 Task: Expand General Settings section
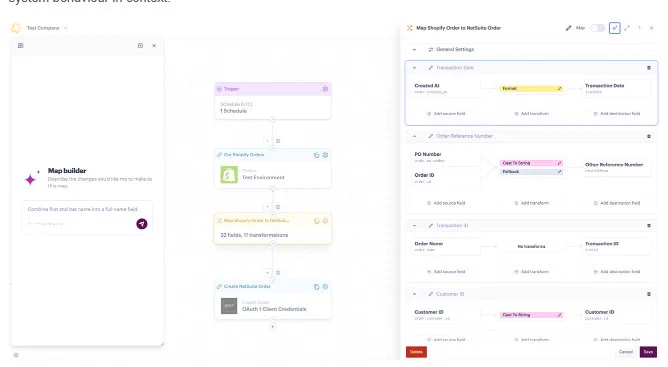click(414, 49)
